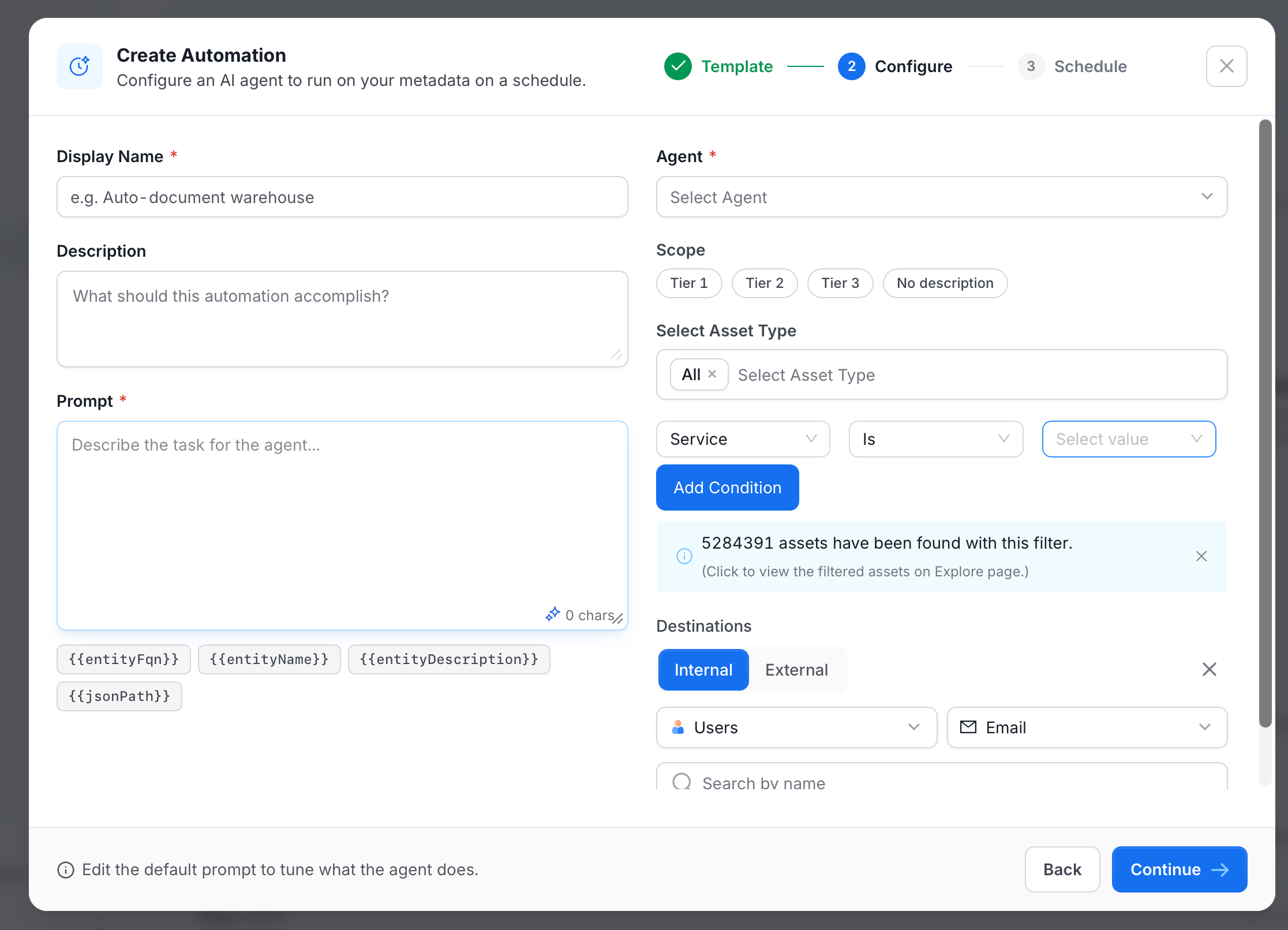The image size is (1288, 930).
Task: Open the Is operator dropdown
Action: 936,439
